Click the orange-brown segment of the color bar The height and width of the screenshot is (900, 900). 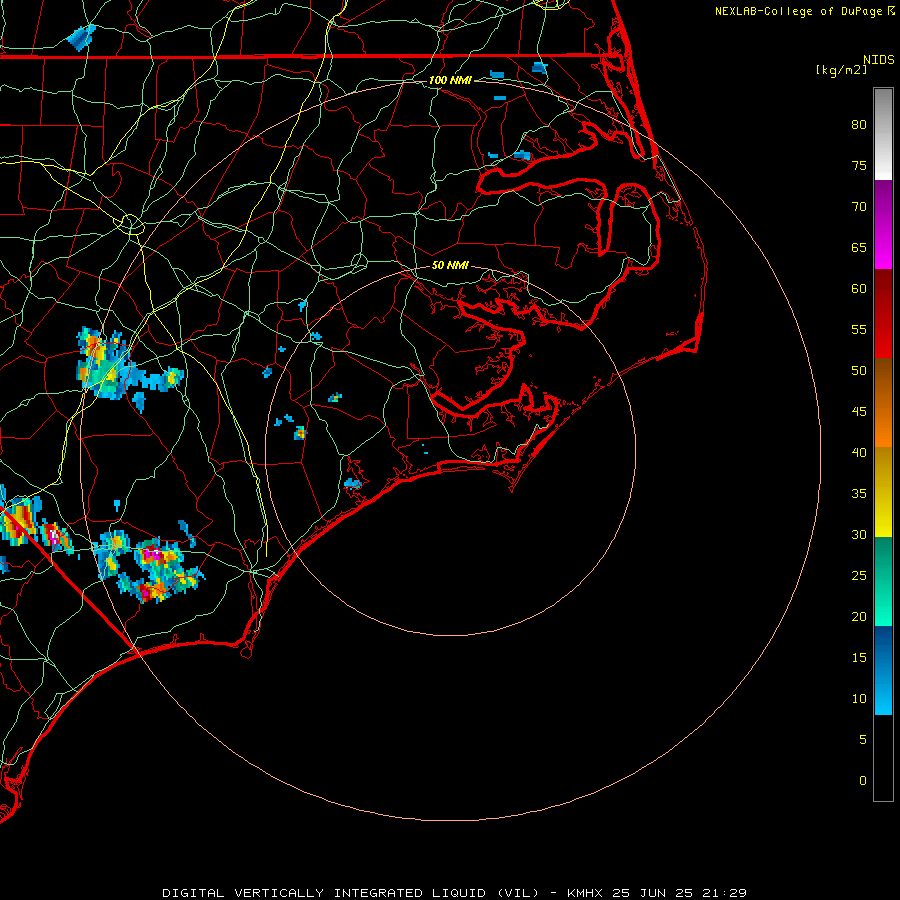pos(883,402)
